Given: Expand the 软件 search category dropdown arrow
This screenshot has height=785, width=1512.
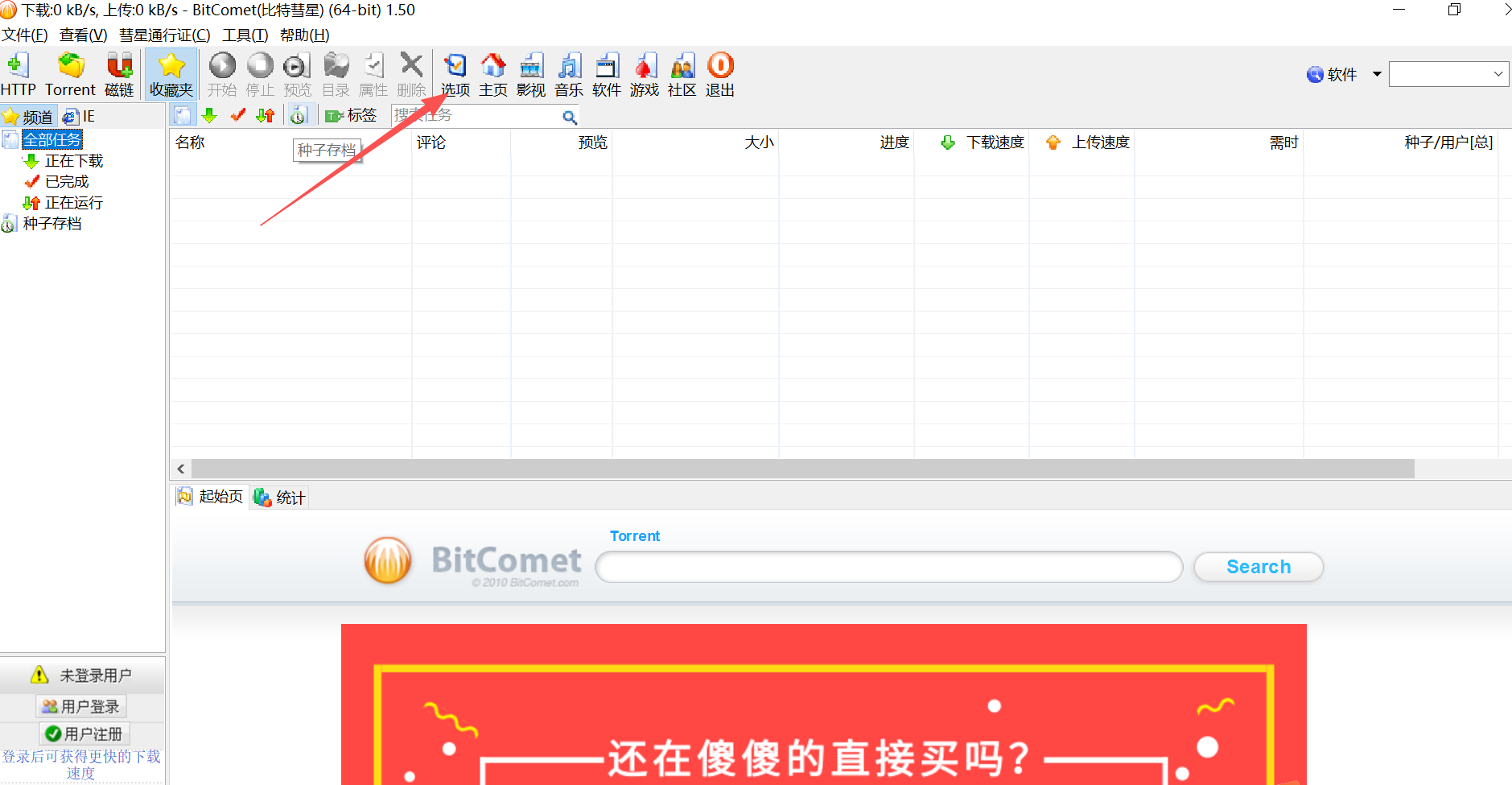Looking at the screenshot, I should pos(1377,74).
